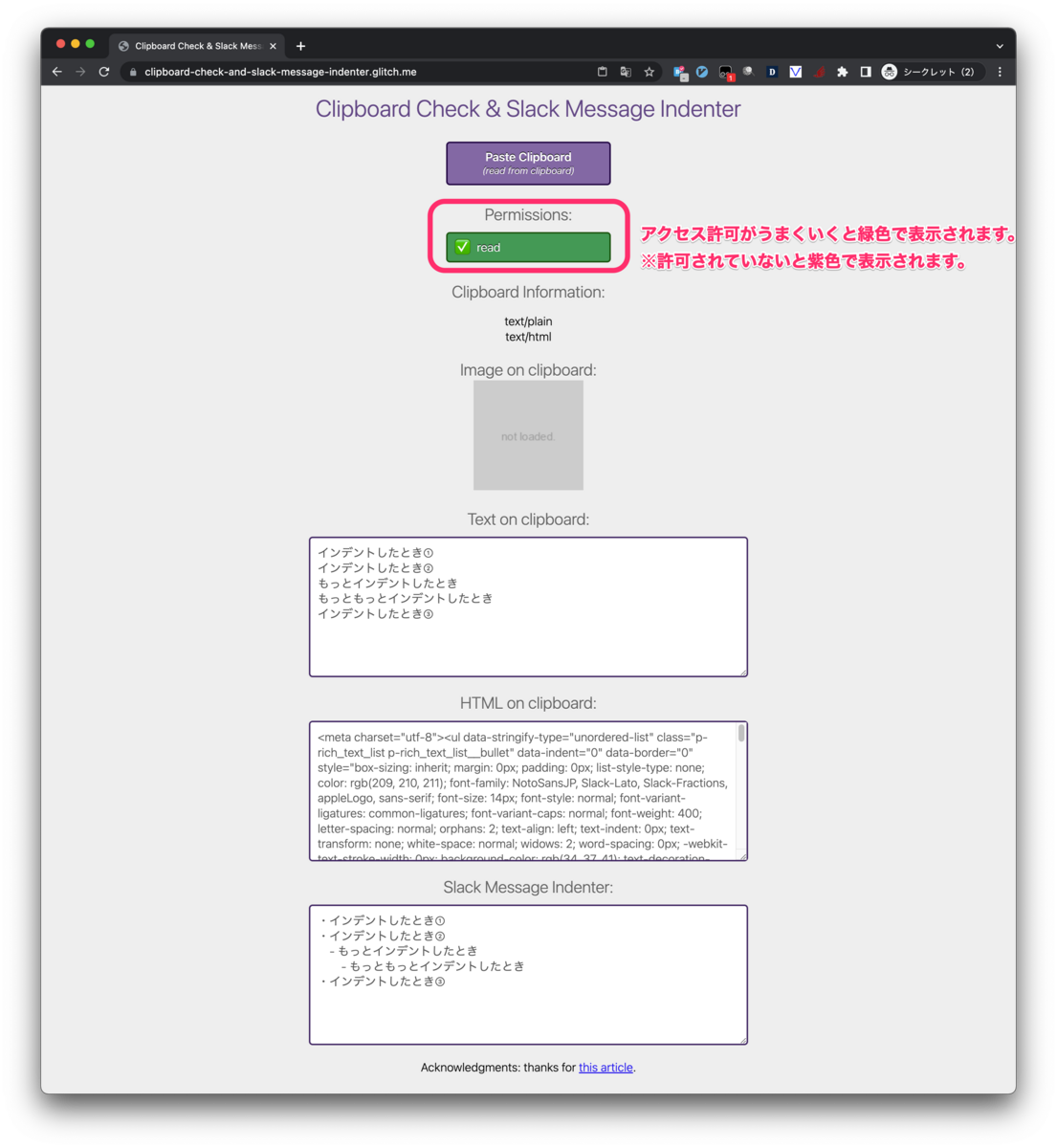Click the Permissions: label
1057x1148 pixels.
pos(528,214)
